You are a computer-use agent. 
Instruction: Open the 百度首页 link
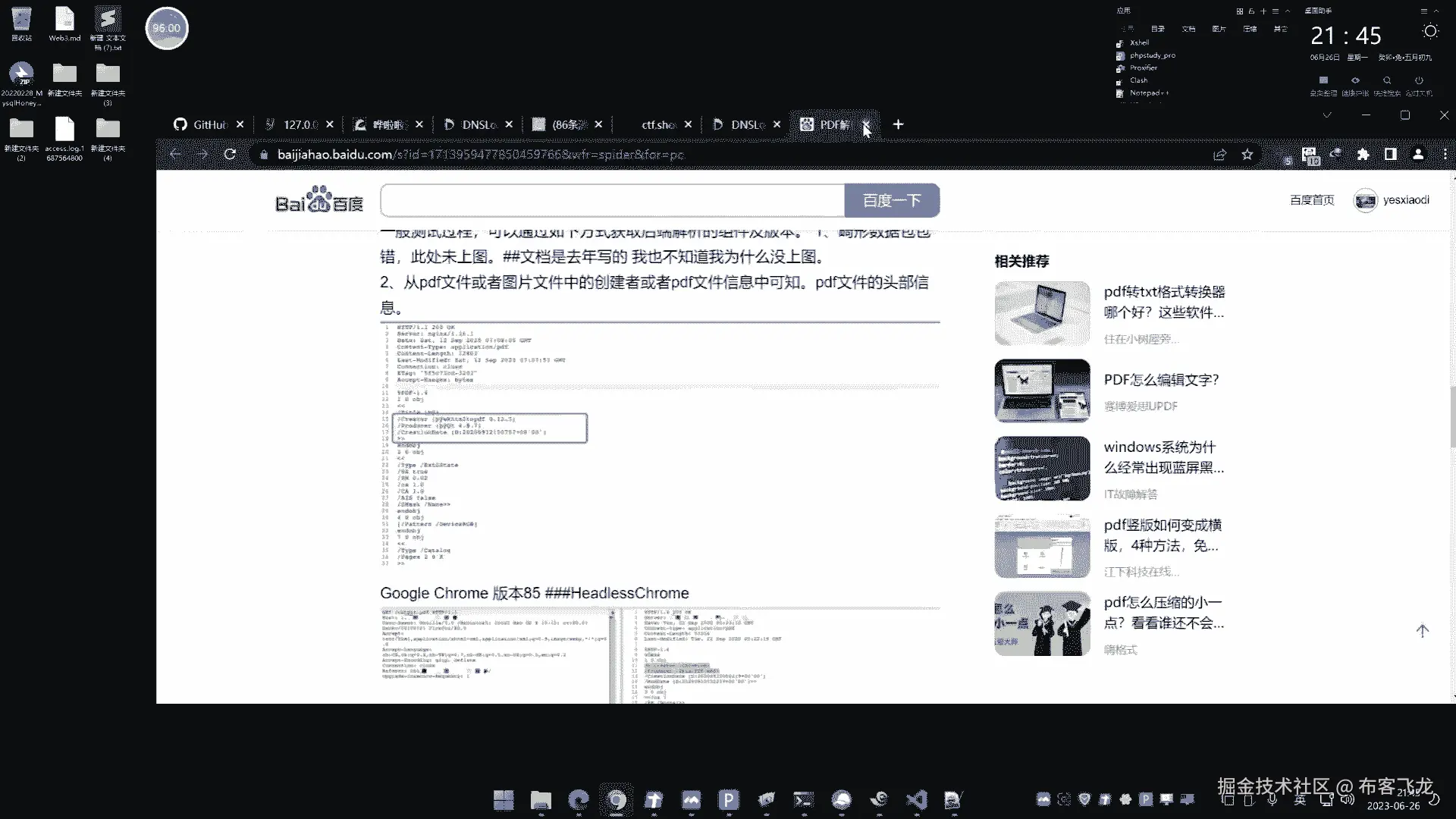(1311, 200)
